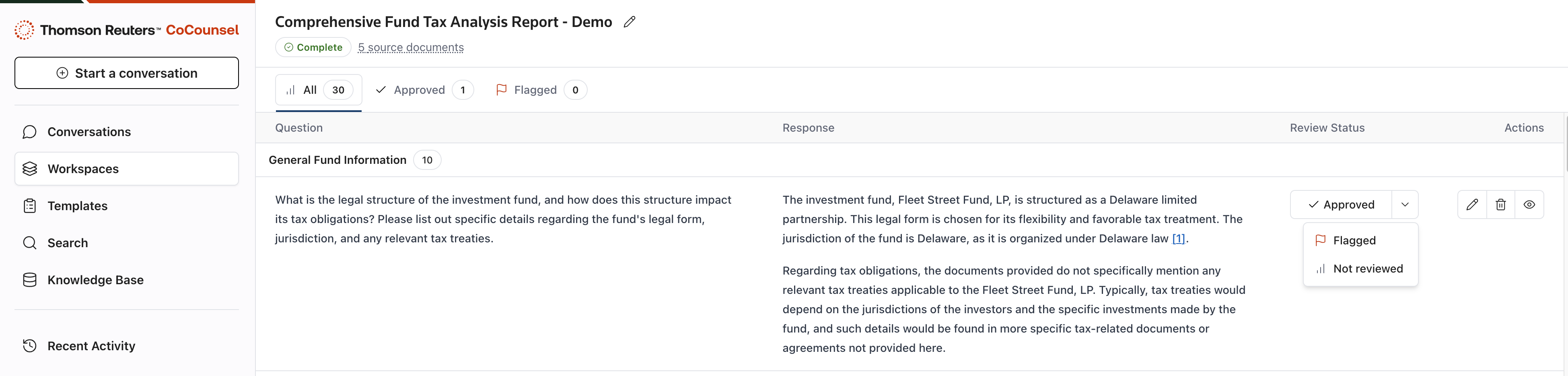
Task: Toggle visibility with the eye icon
Action: point(1529,205)
